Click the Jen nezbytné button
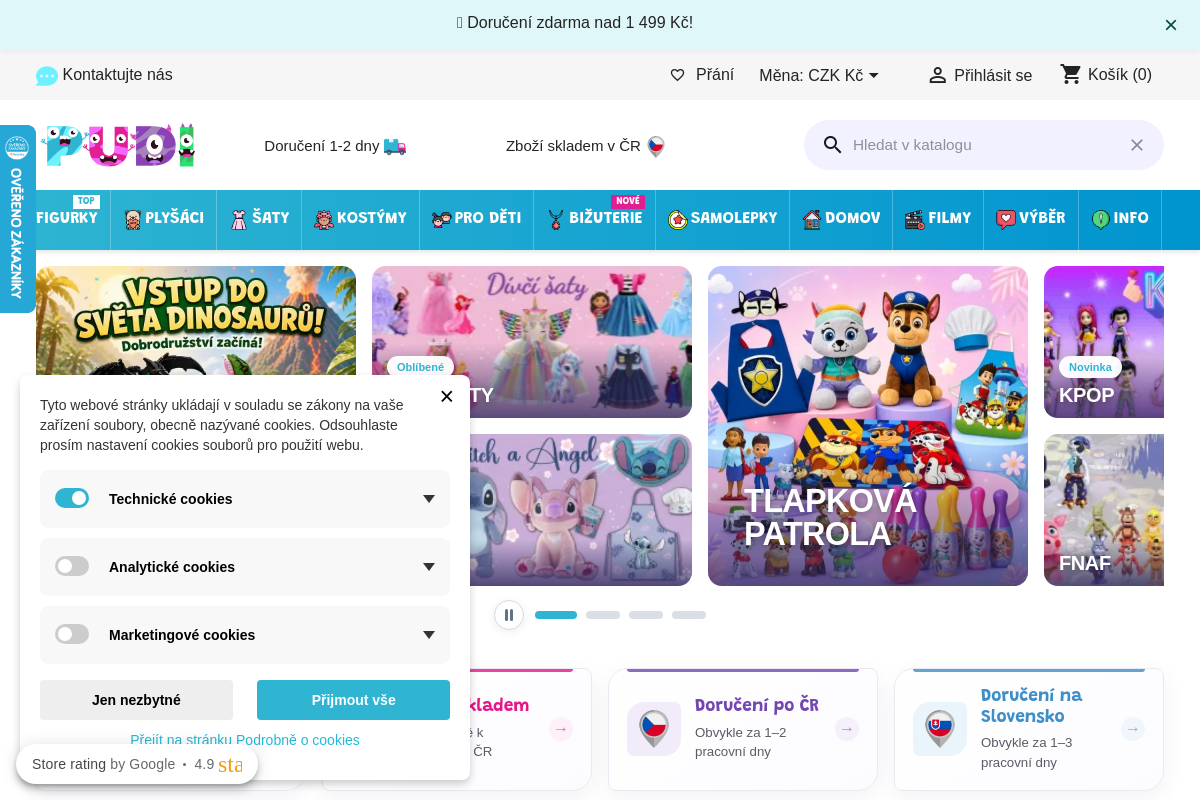 click(x=136, y=700)
